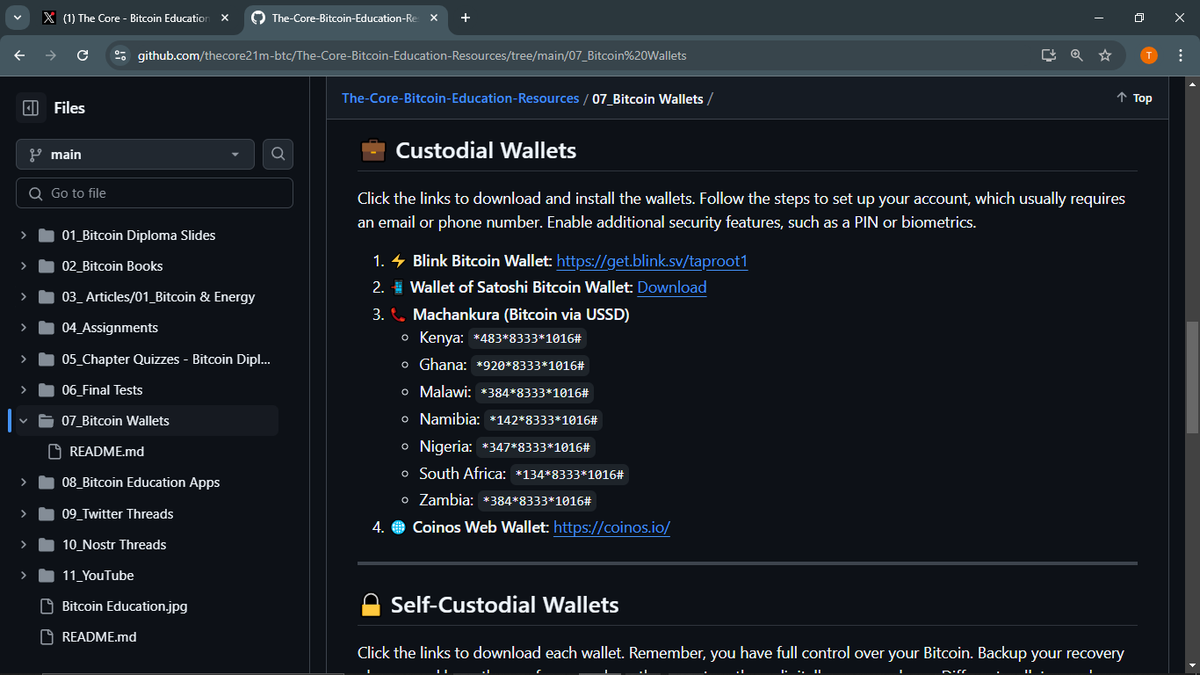Install app icon in address bar
The height and width of the screenshot is (675, 1200).
[x=1048, y=55]
